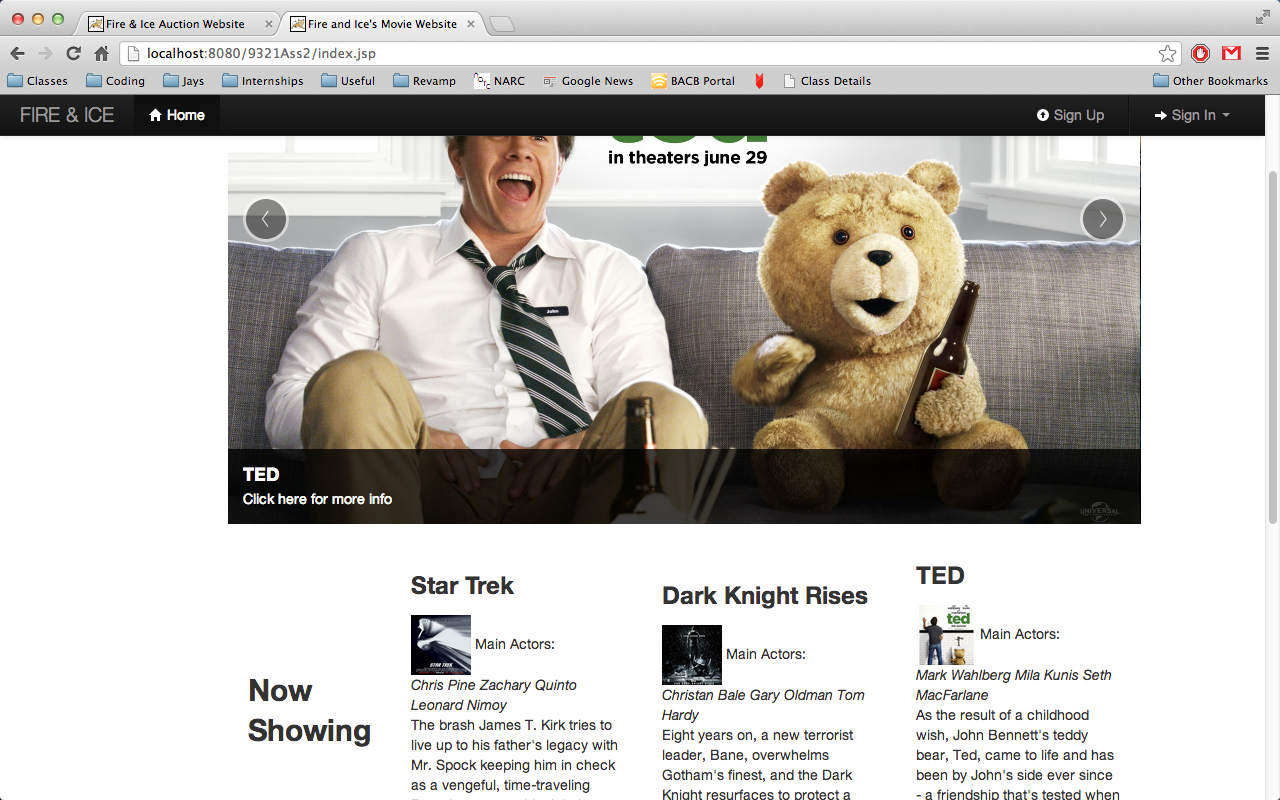This screenshot has width=1280, height=800.
Task: Open the Class Details bookmark
Action: (827, 81)
